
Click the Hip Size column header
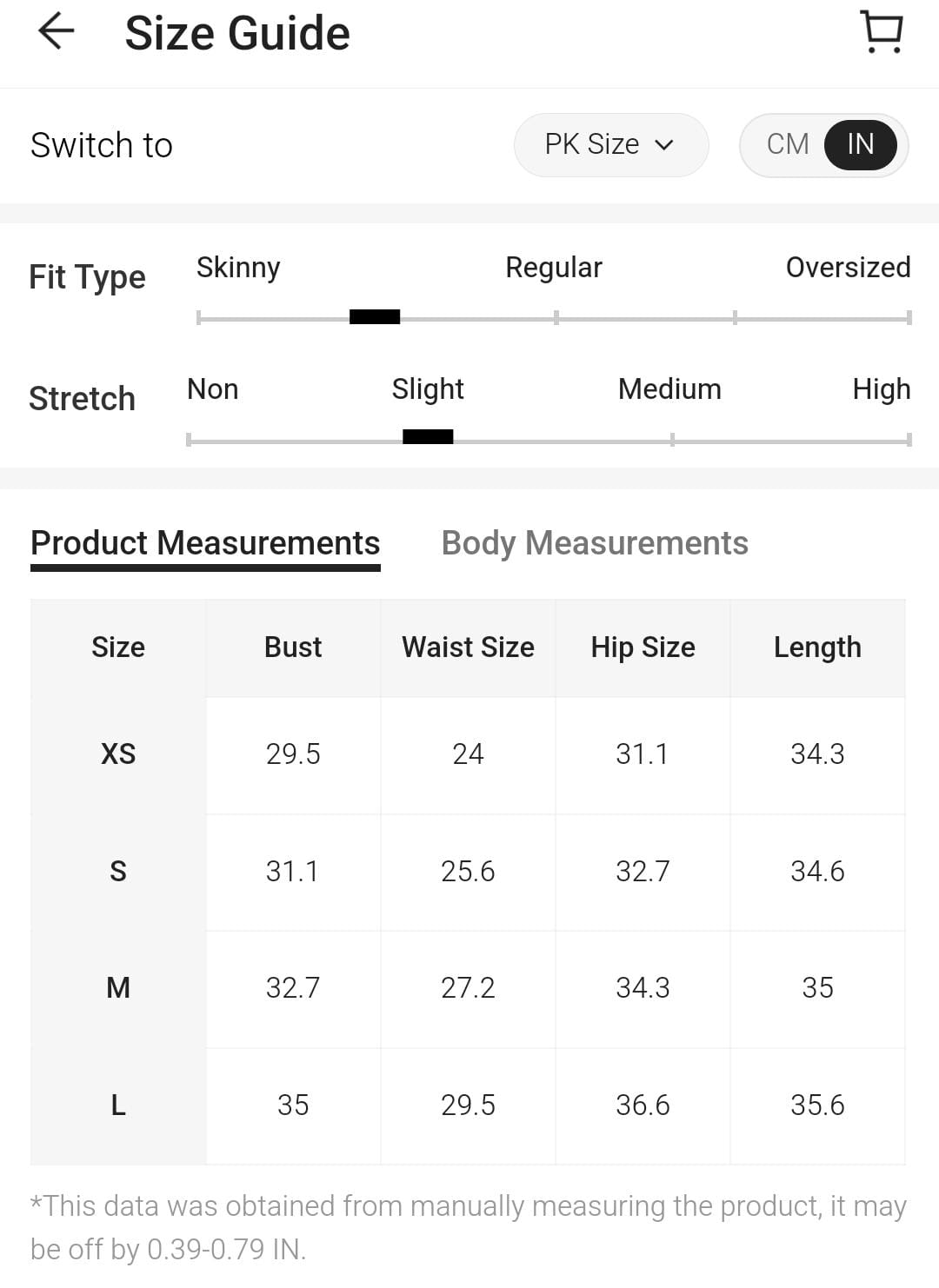pyautogui.click(x=643, y=647)
